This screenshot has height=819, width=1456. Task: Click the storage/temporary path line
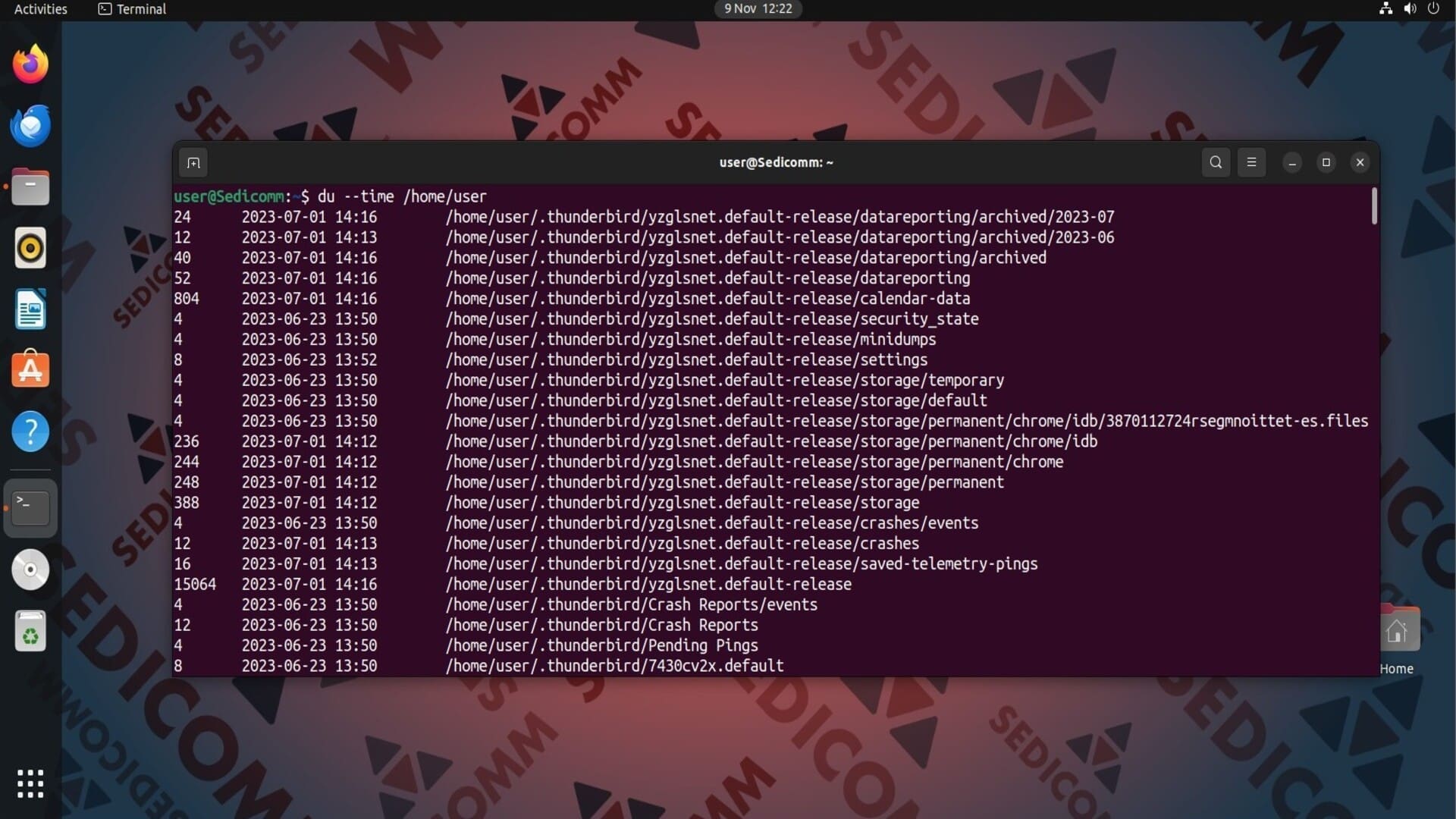tap(725, 381)
